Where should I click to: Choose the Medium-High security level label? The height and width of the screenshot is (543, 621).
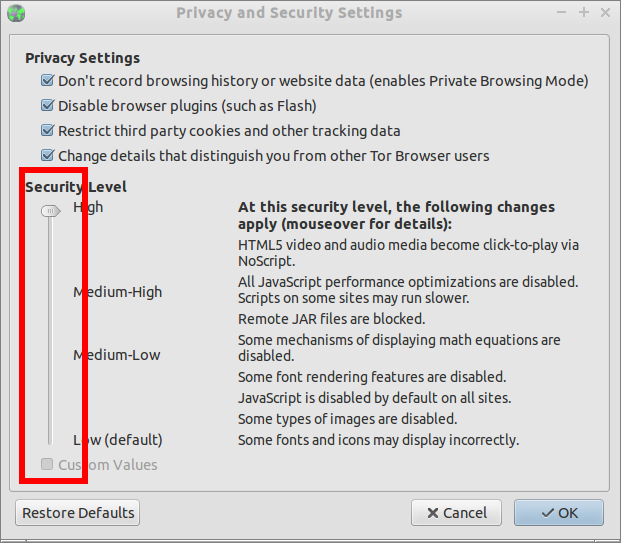pyautogui.click(x=117, y=292)
